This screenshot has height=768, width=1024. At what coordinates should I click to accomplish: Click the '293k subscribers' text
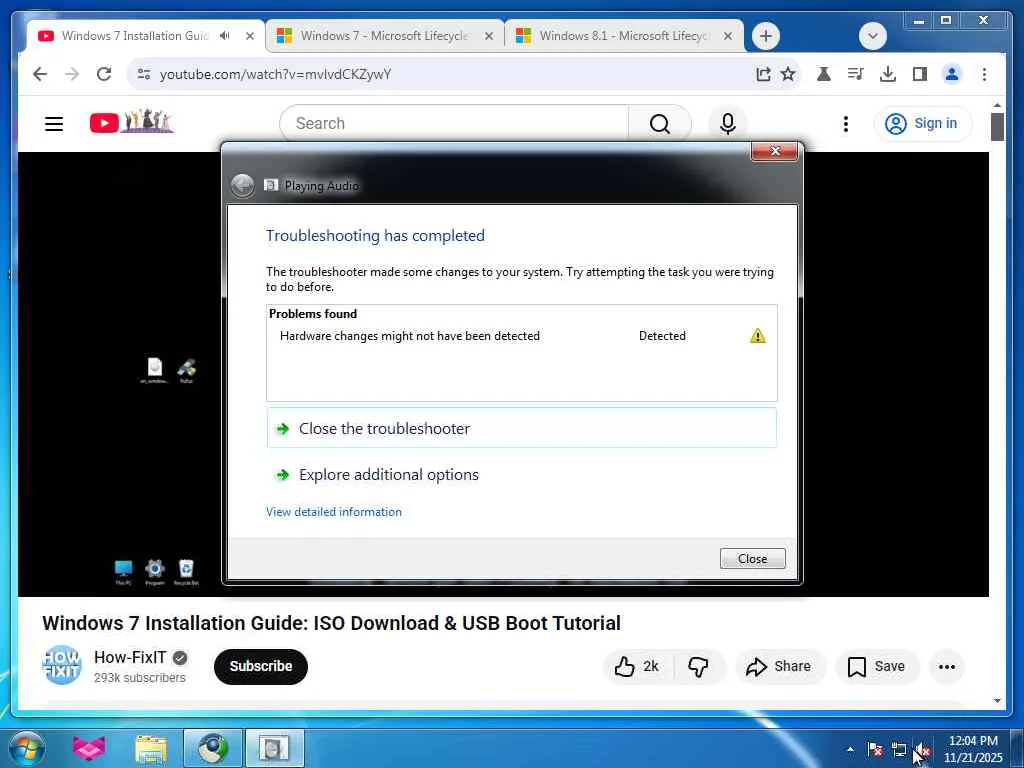(140, 678)
